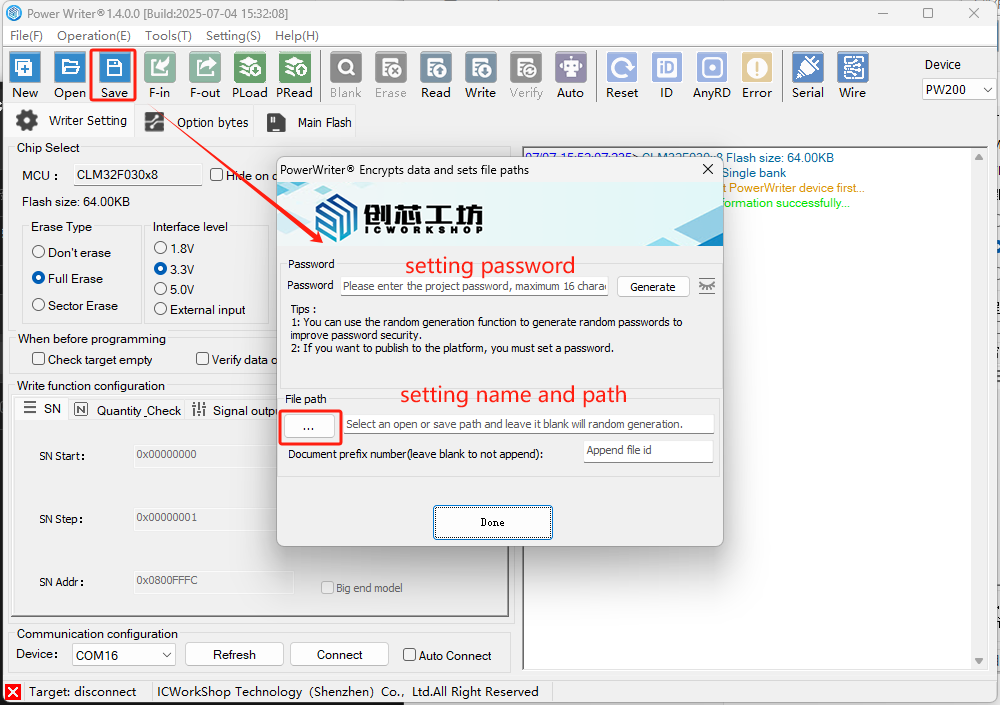Image resolution: width=1000 pixels, height=705 pixels.
Task: Select the PLoad toolbar icon
Action: coord(249,75)
